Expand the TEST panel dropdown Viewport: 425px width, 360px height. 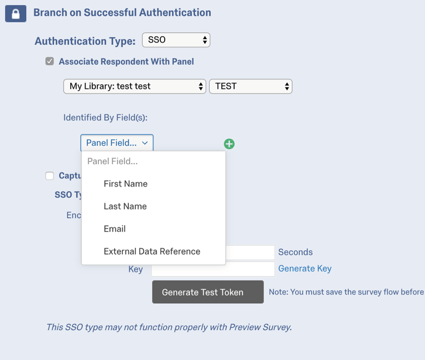click(251, 86)
